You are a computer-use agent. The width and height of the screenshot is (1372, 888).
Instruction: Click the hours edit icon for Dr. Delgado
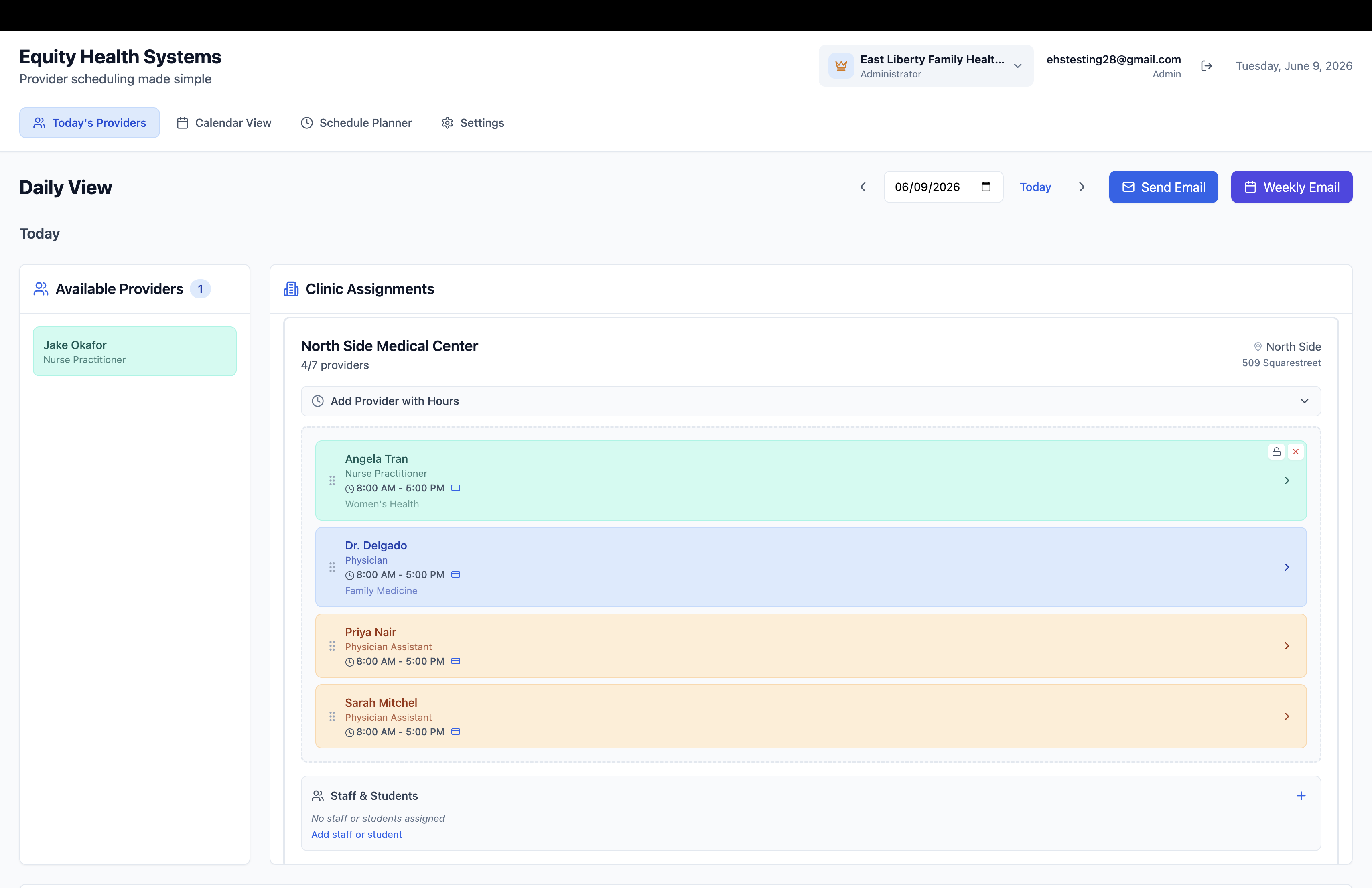455,574
